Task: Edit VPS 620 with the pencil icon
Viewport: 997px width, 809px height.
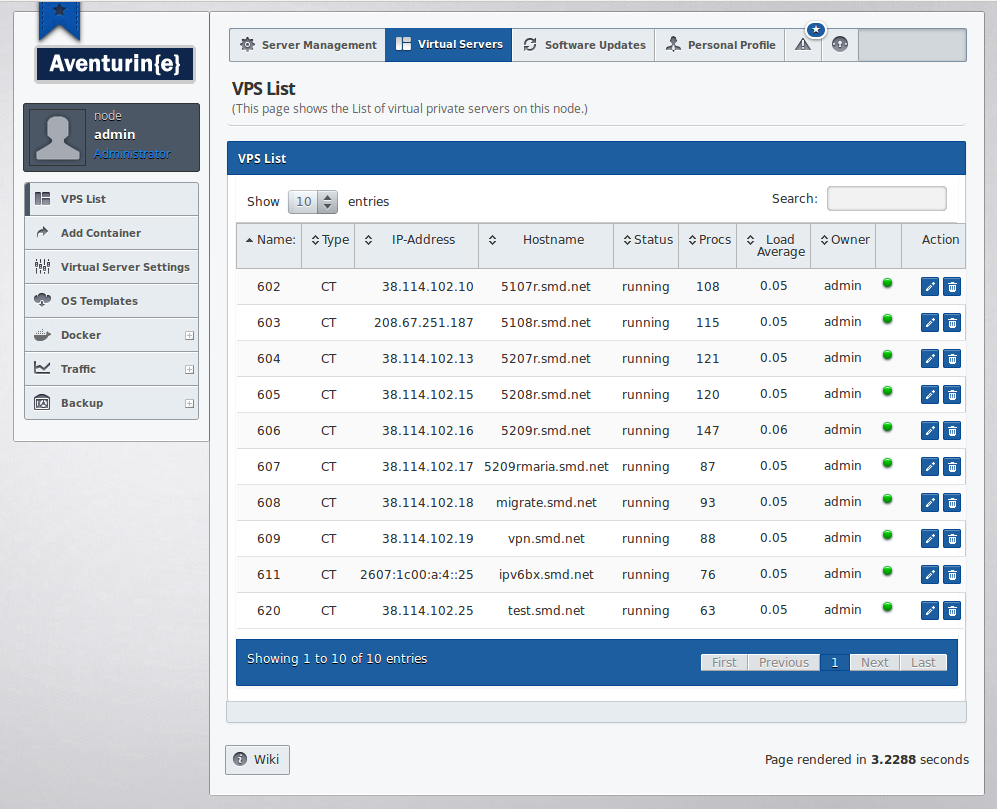Action: [930, 611]
